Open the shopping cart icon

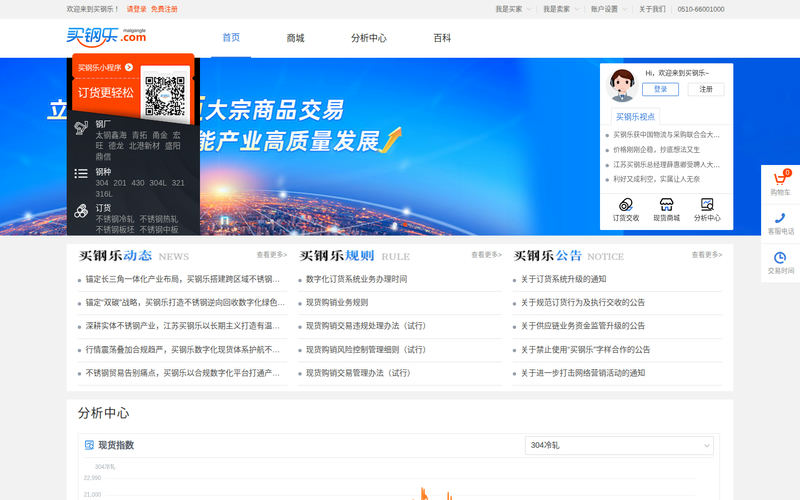click(780, 179)
